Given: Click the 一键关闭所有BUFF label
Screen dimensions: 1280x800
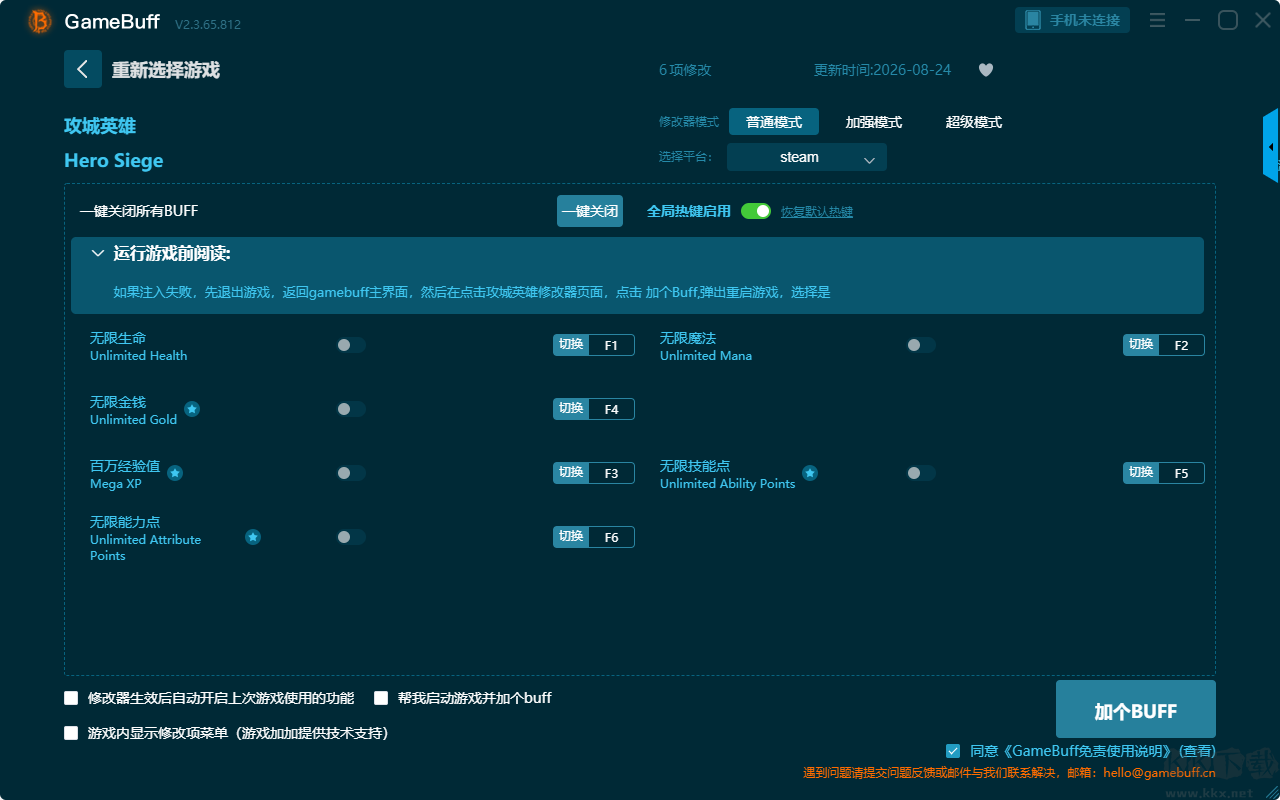Looking at the screenshot, I should coord(139,211).
